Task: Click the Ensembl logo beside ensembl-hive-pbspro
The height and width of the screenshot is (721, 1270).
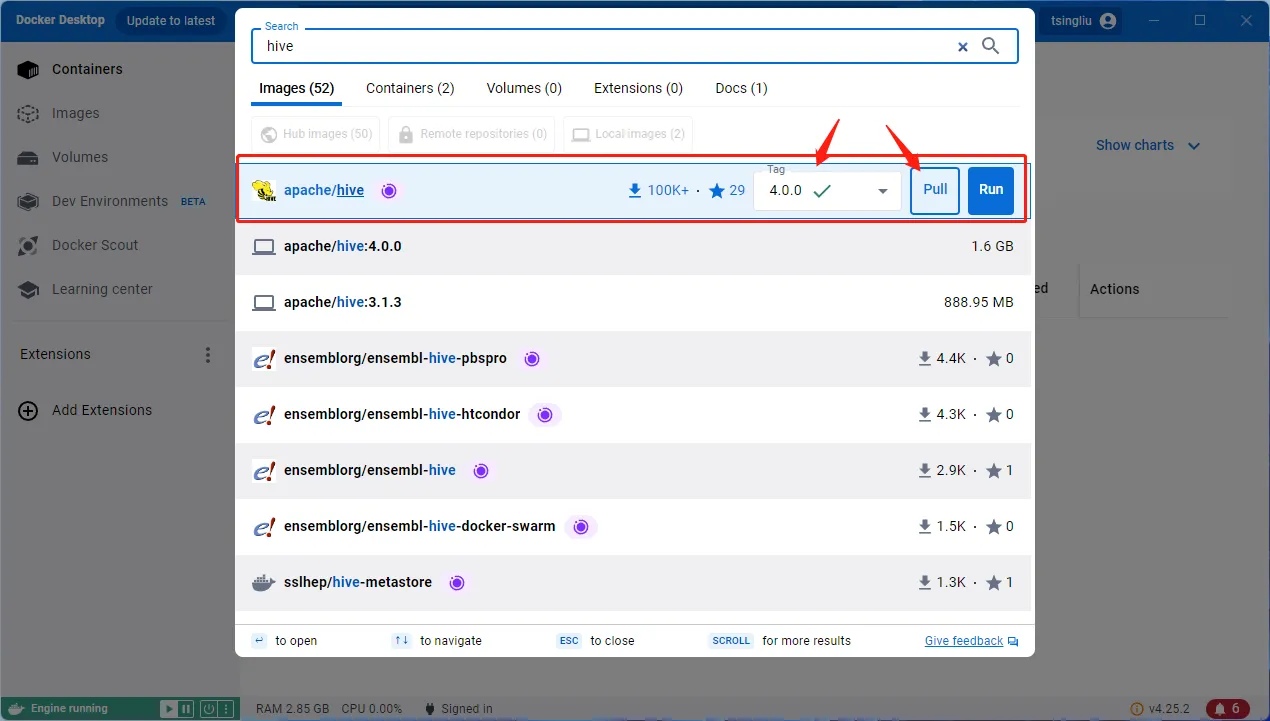Action: 264,358
